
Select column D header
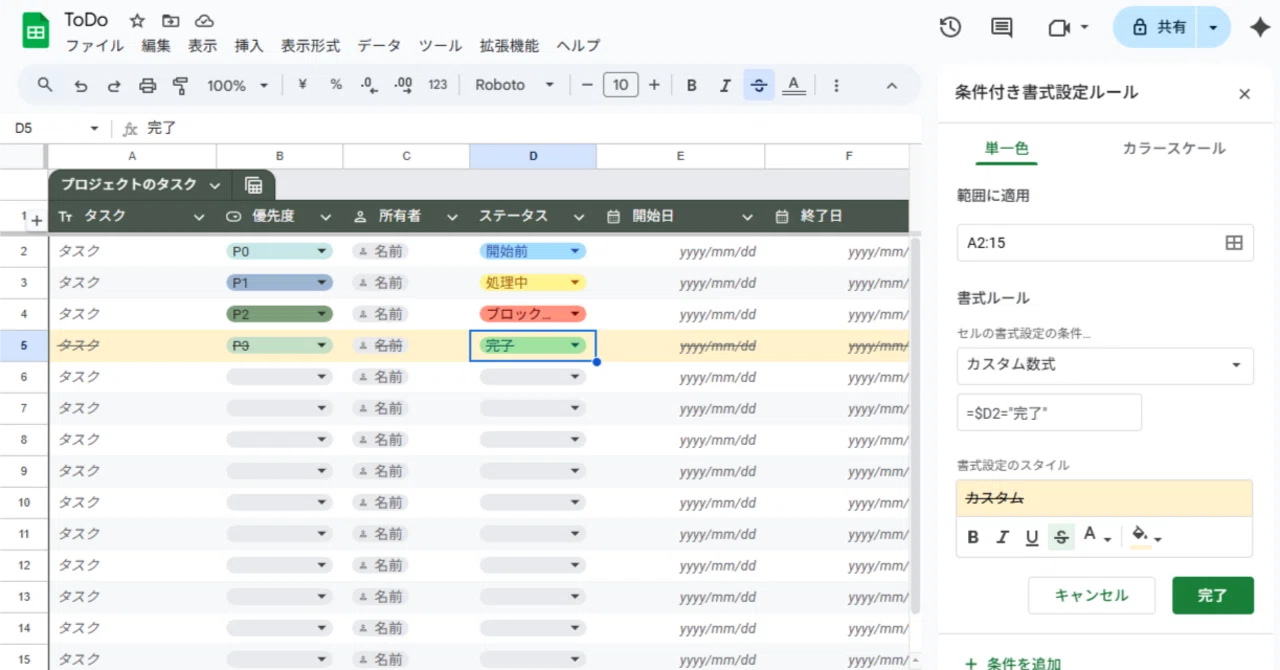(x=533, y=156)
